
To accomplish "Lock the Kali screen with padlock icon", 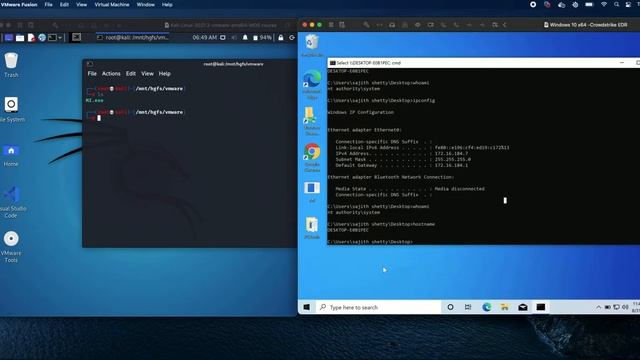I will (x=281, y=38).
